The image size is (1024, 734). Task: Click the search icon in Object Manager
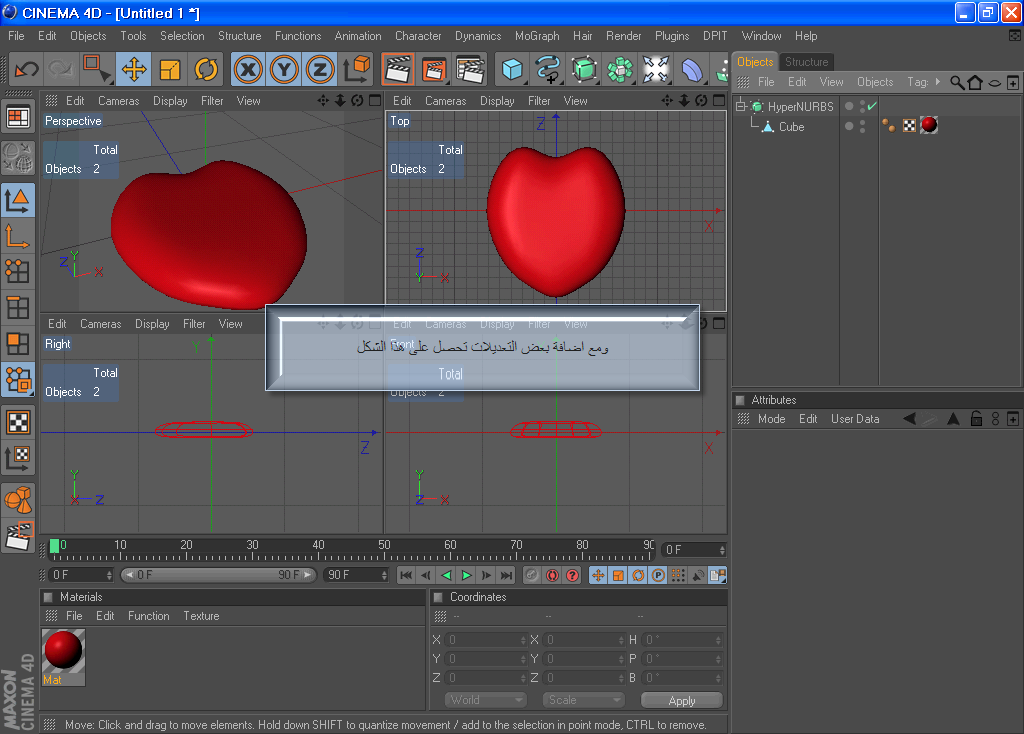(x=957, y=82)
